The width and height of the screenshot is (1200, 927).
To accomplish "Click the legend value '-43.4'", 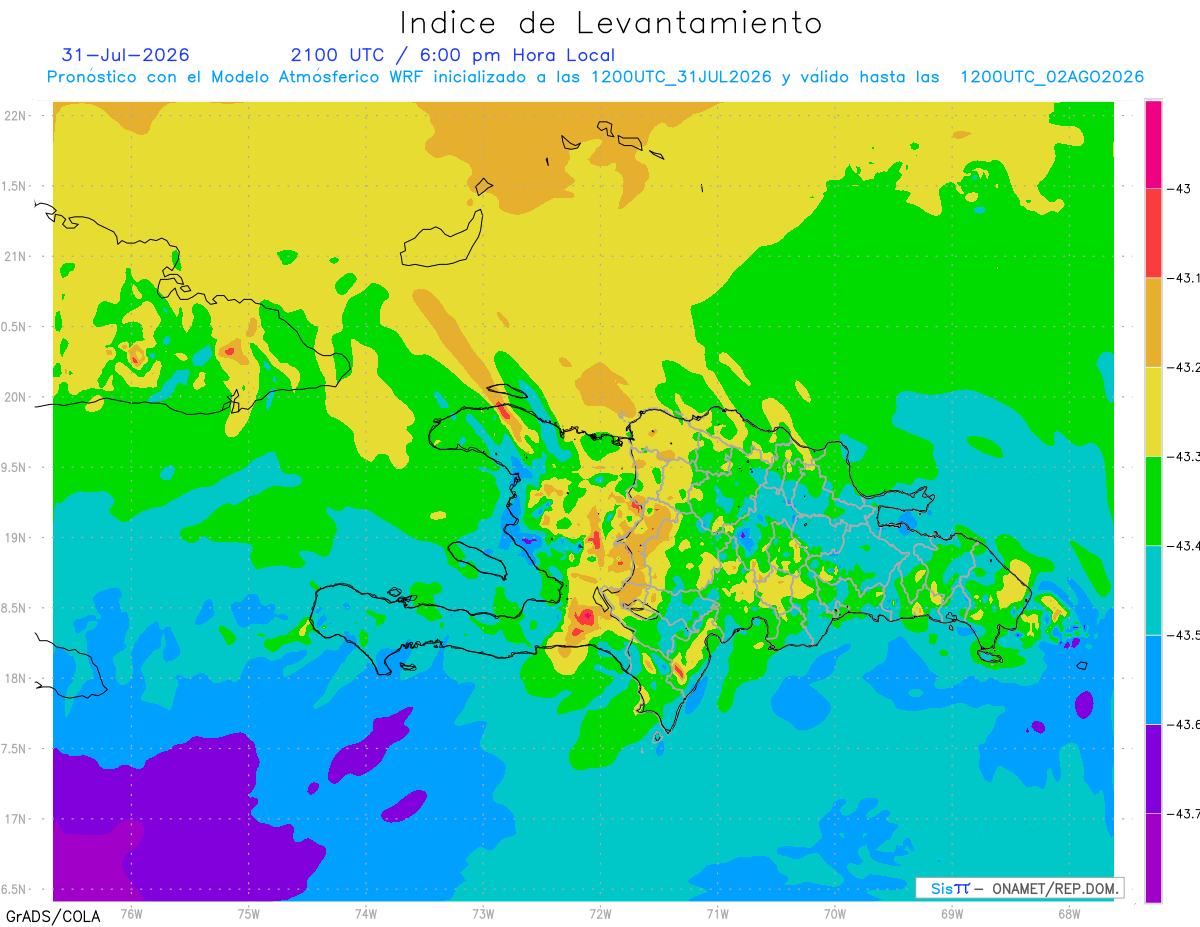I will click(x=1184, y=545).
